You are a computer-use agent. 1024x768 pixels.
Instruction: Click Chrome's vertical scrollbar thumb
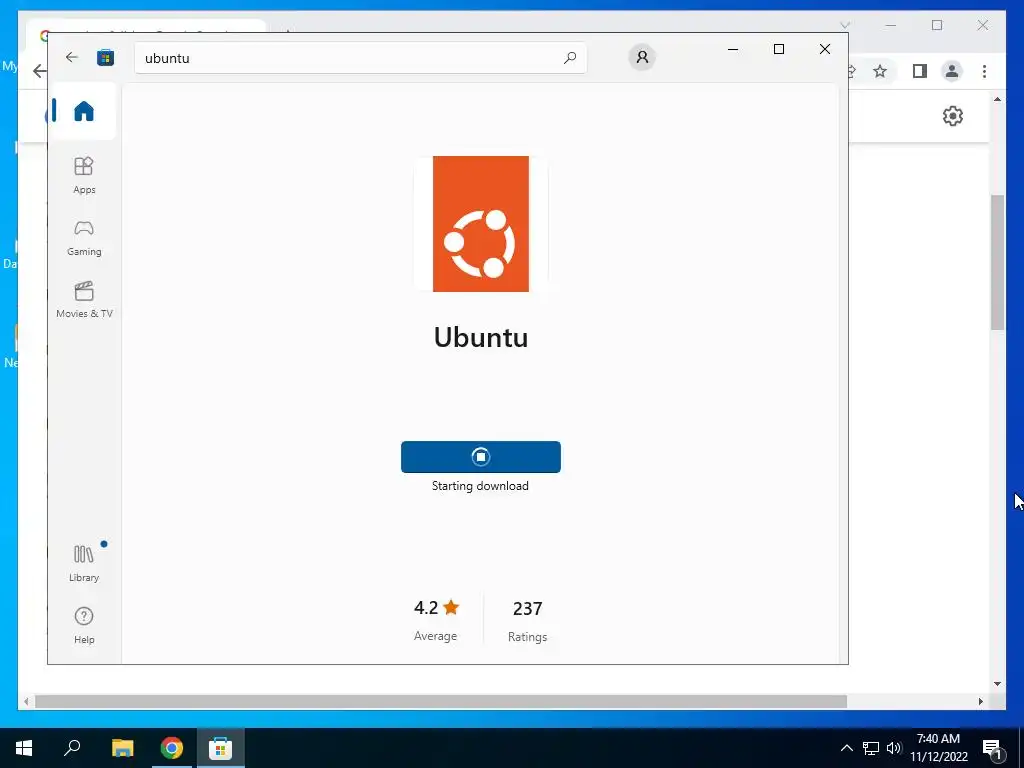[x=997, y=263]
